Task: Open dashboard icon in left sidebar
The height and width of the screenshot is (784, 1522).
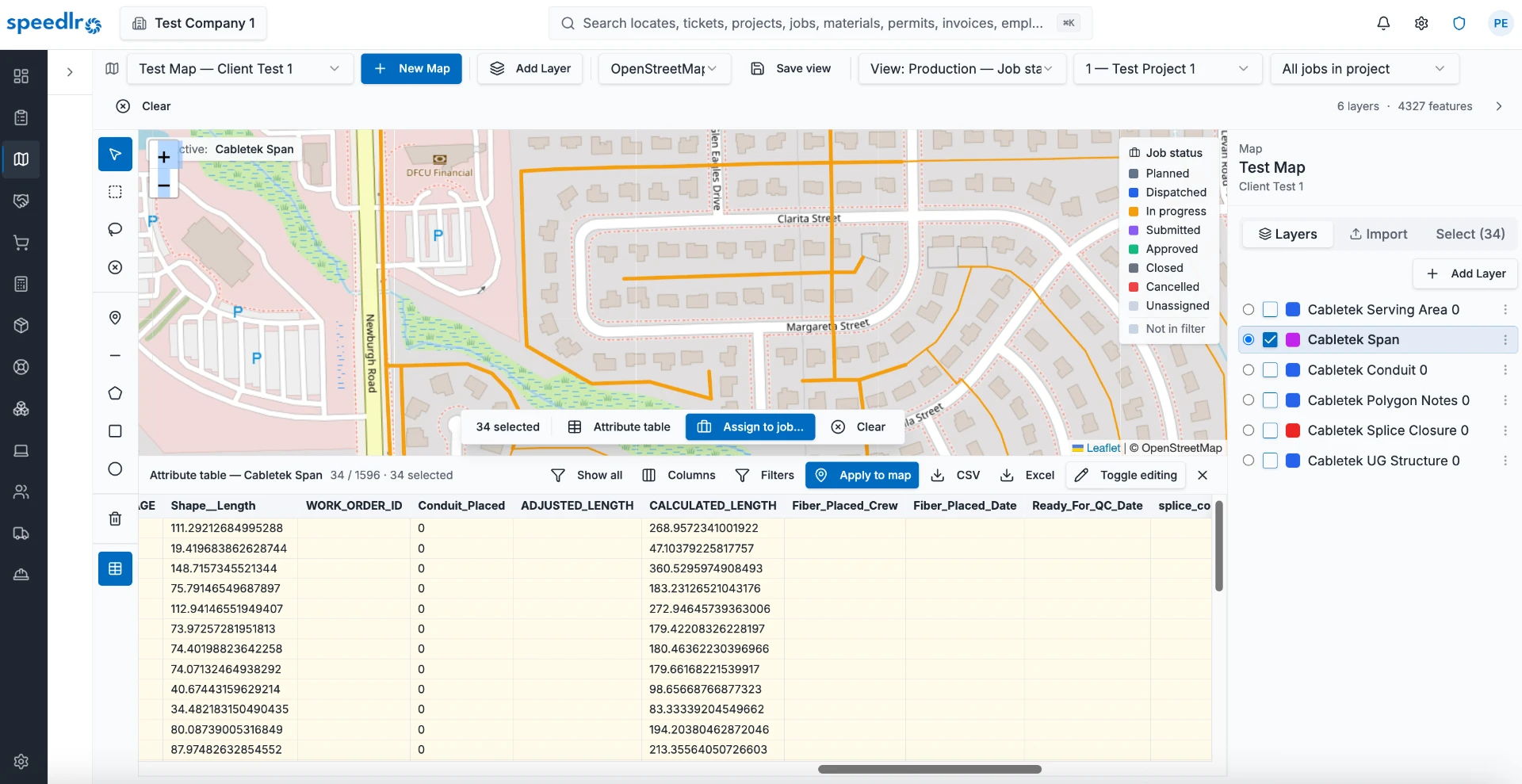Action: click(x=21, y=76)
